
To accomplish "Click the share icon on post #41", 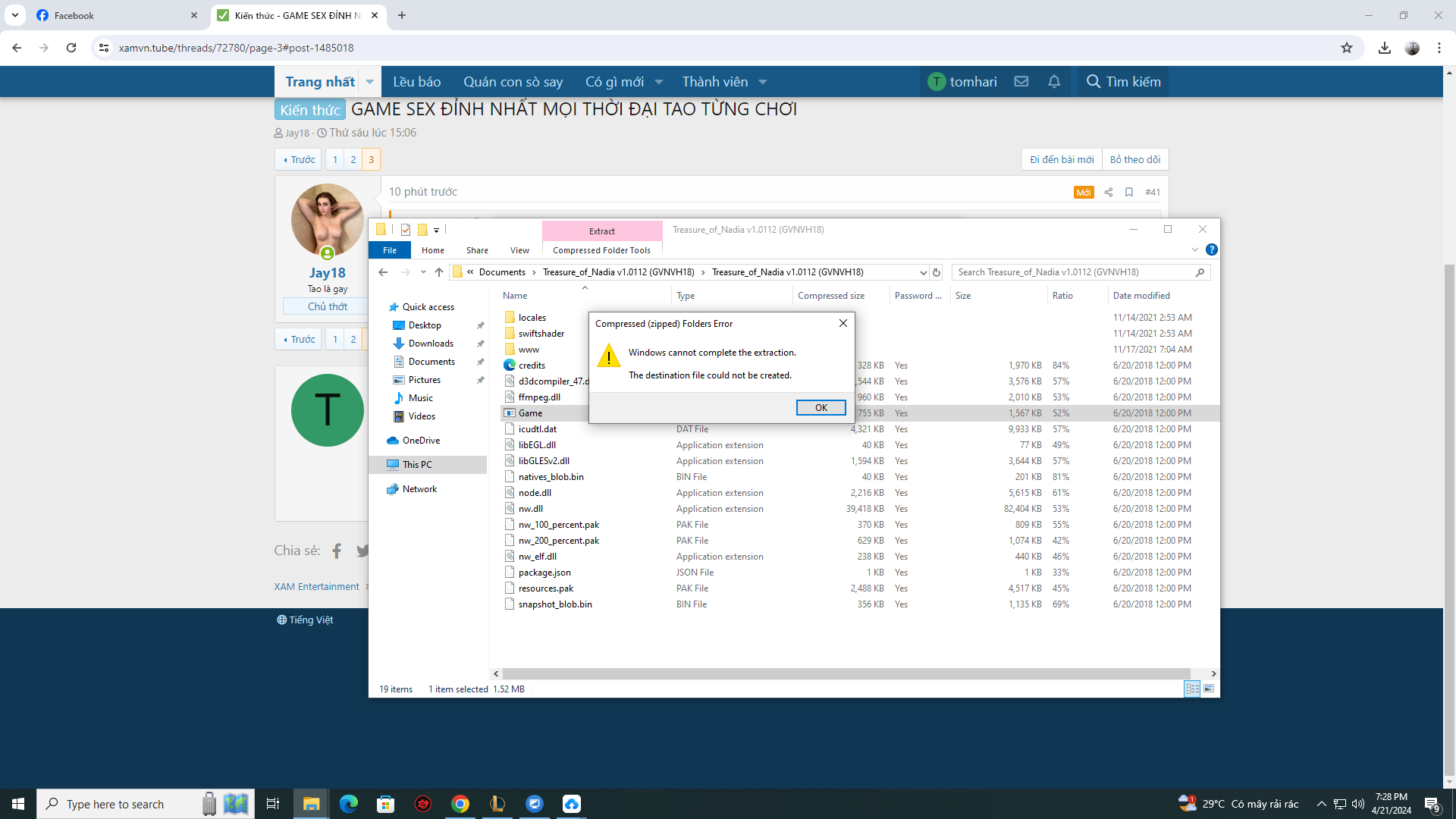I will pyautogui.click(x=1109, y=193).
